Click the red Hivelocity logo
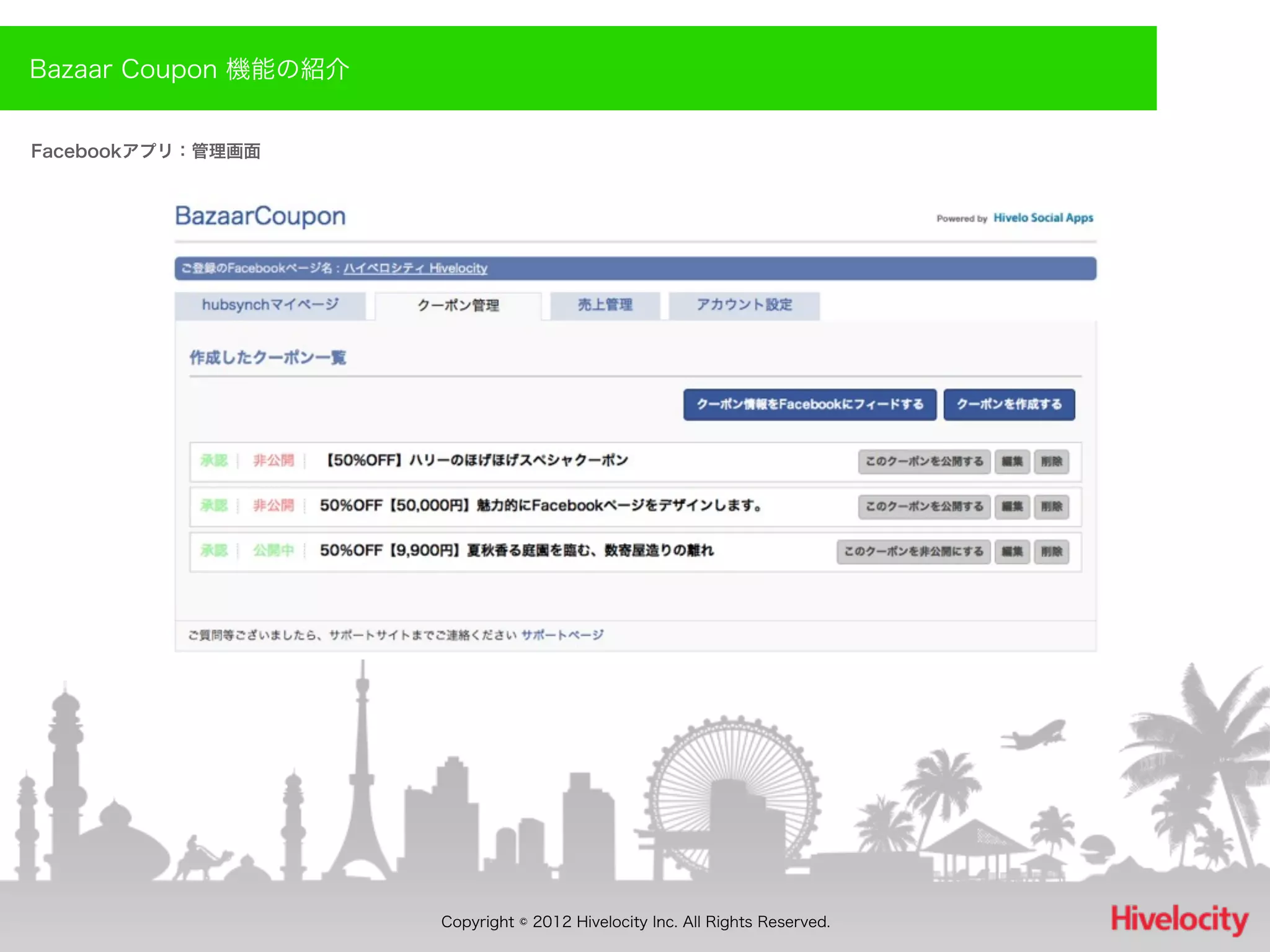1270x952 pixels. 1179,919
